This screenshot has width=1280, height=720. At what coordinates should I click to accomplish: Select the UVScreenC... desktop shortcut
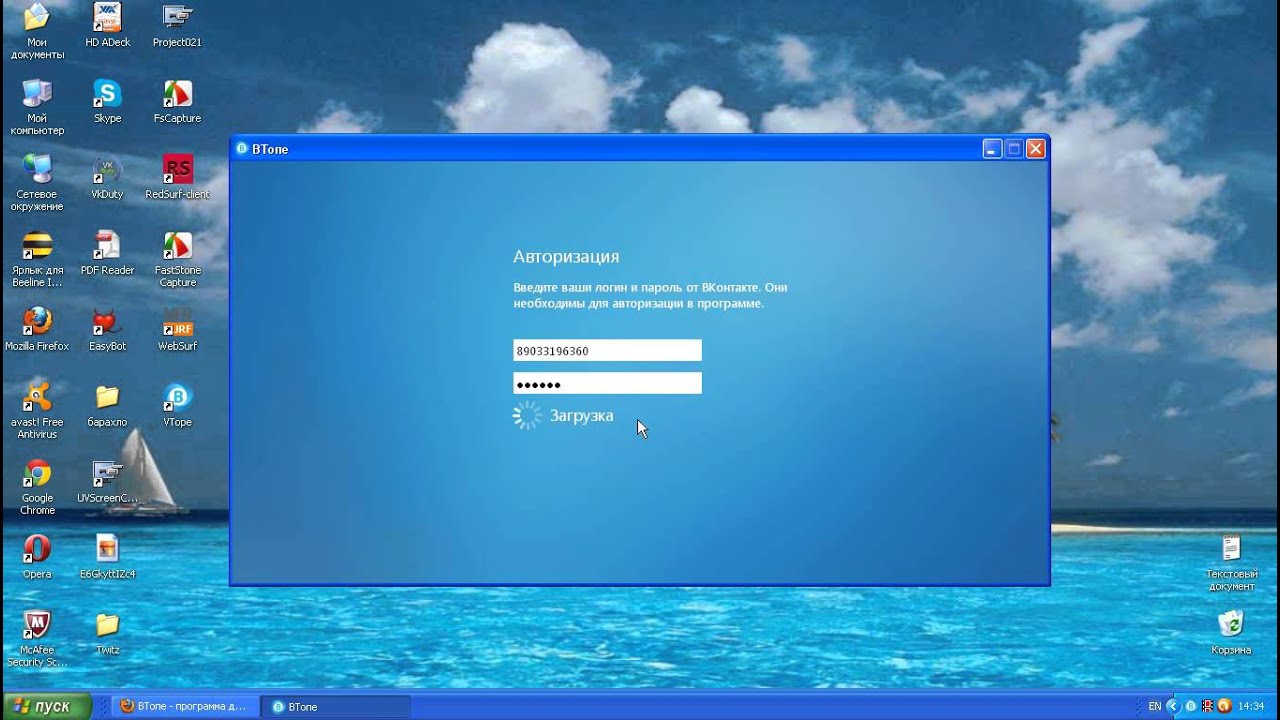click(107, 481)
